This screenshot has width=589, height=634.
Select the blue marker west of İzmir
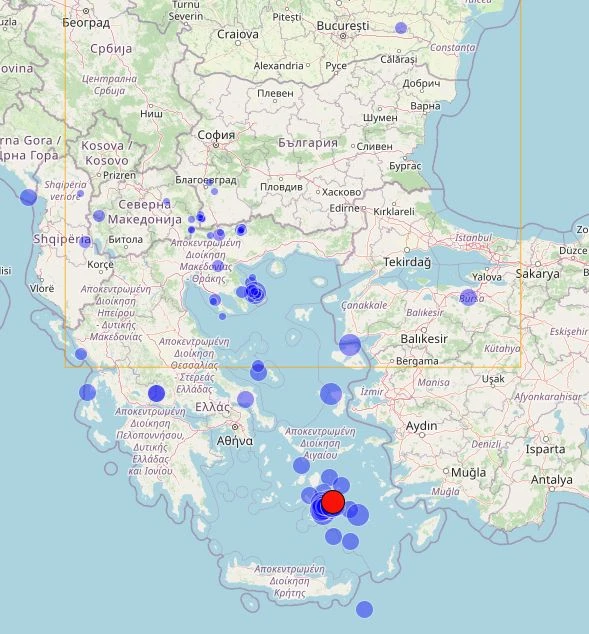click(x=331, y=394)
